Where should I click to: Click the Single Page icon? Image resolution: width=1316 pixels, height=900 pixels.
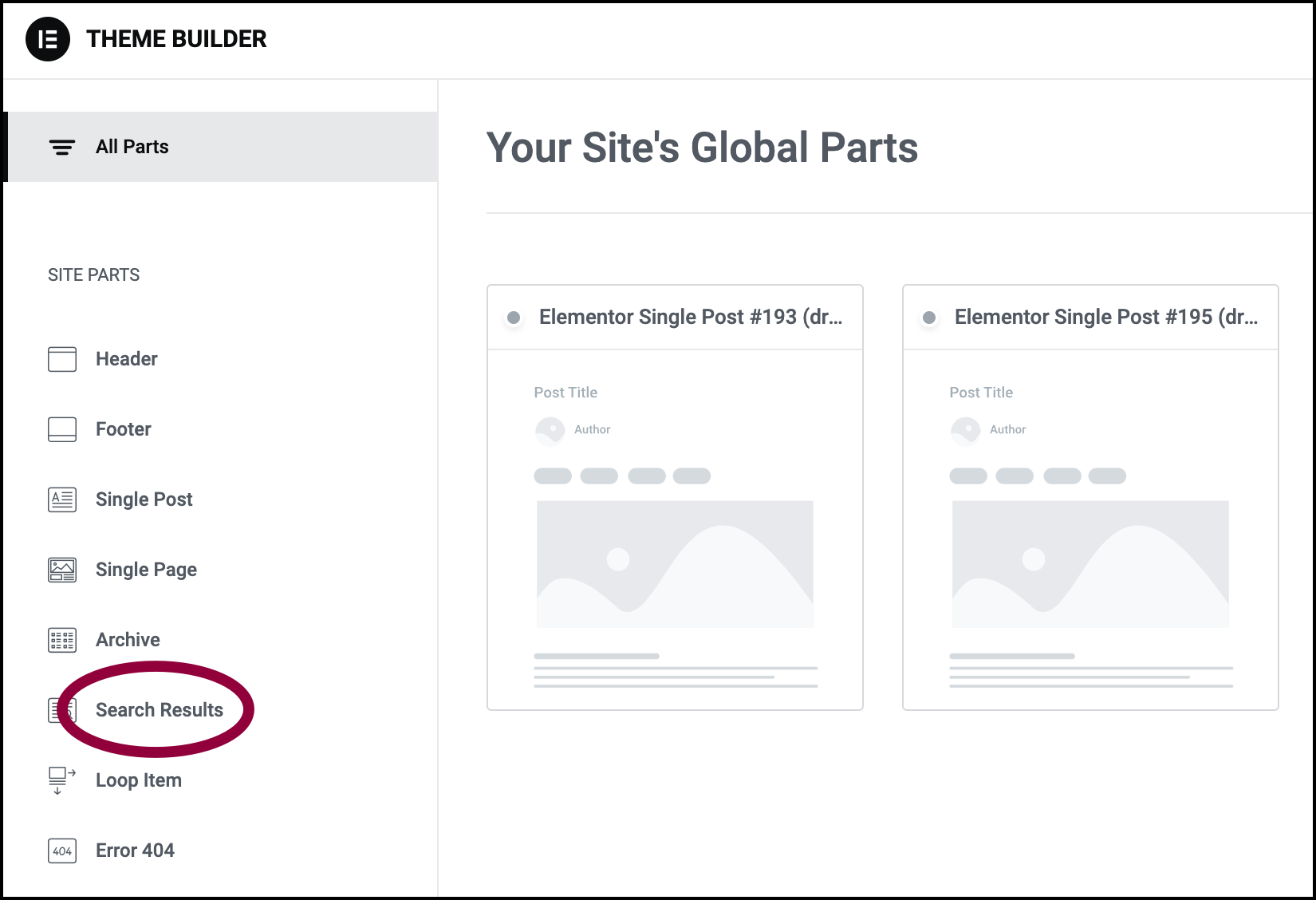coord(62,570)
